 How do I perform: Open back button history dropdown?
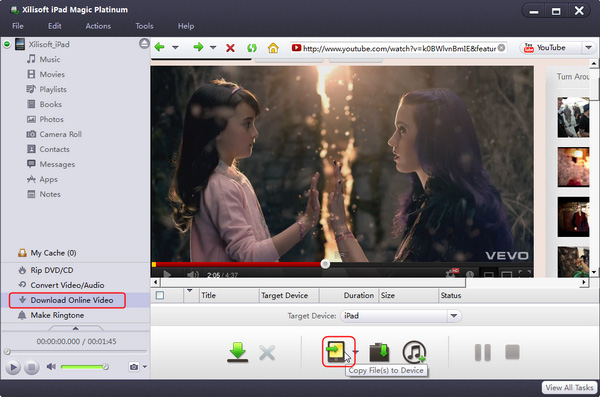pos(175,48)
